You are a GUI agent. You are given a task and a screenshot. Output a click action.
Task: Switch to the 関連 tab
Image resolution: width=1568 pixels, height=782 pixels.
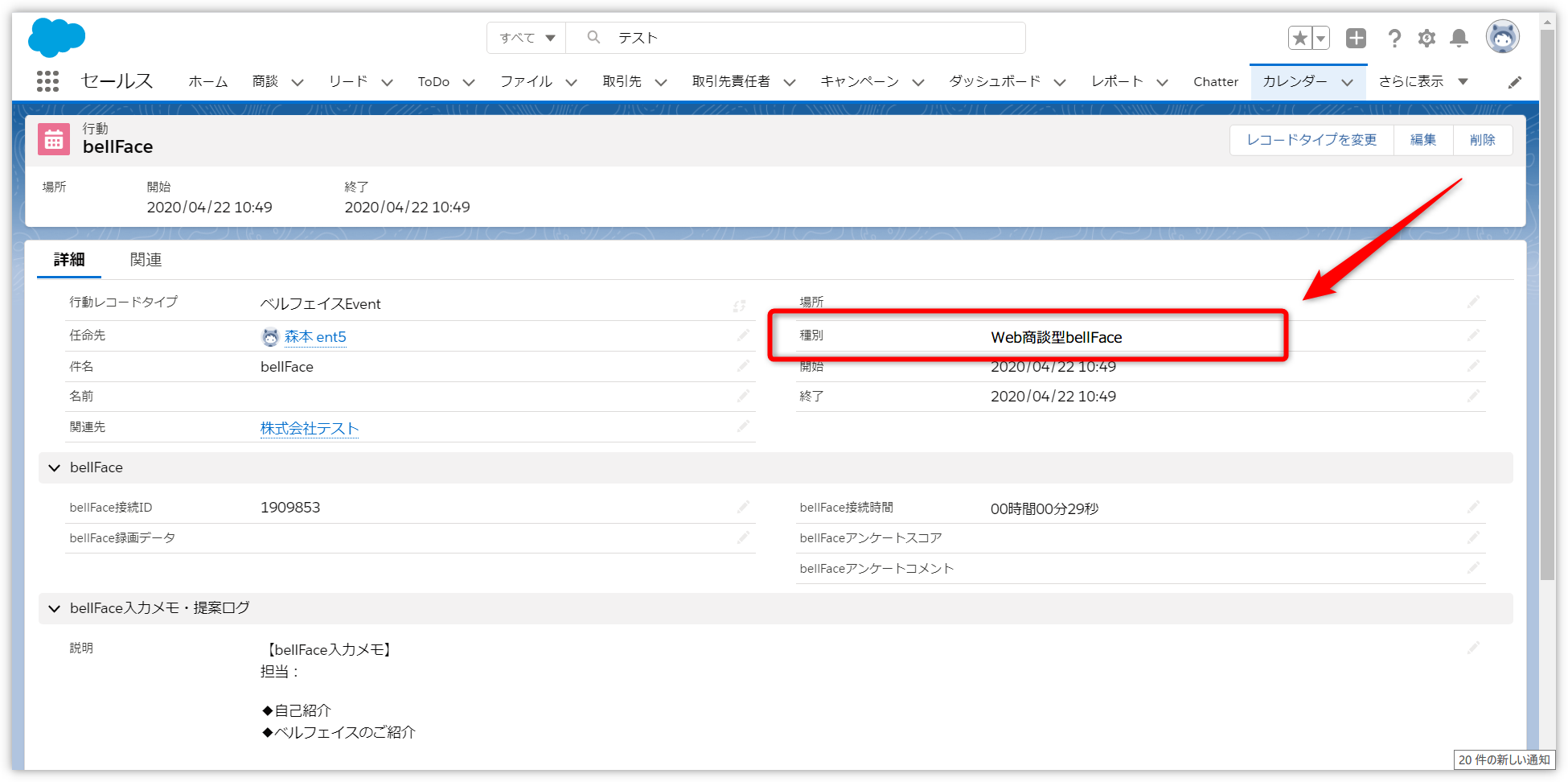tap(146, 260)
